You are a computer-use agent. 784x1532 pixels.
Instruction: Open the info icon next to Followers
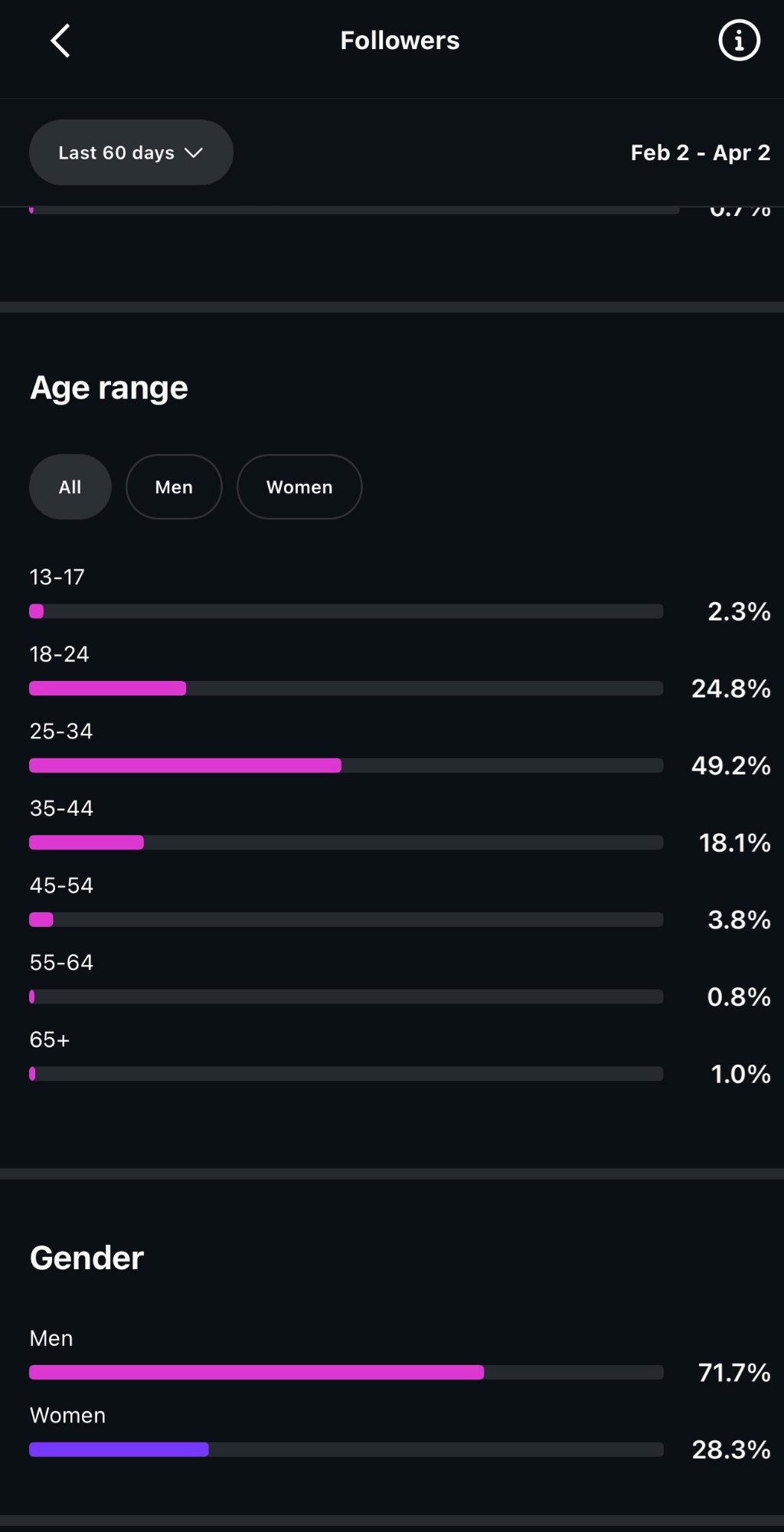737,40
